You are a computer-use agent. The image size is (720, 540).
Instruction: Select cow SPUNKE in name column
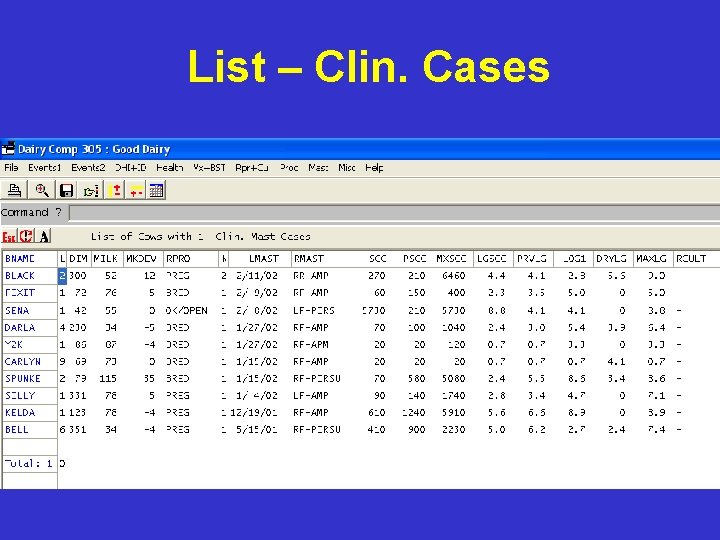click(x=30, y=378)
